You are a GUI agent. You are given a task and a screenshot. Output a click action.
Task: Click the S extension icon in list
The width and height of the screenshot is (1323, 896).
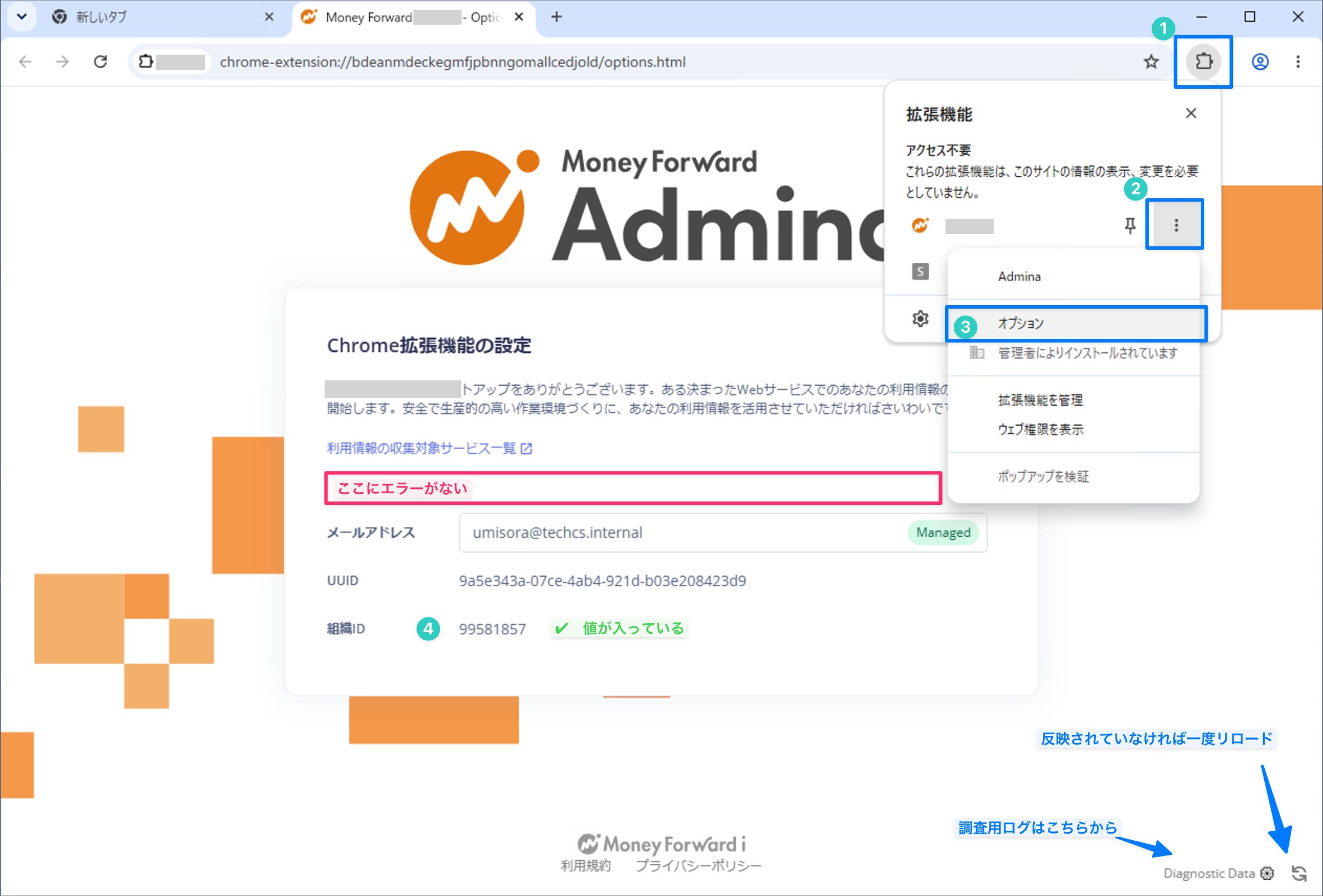coord(920,272)
